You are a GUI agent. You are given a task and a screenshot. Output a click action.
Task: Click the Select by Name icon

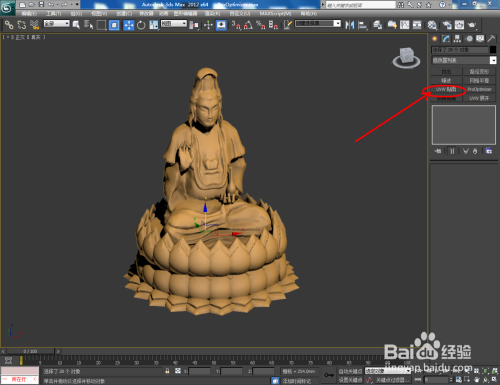click(x=89, y=25)
